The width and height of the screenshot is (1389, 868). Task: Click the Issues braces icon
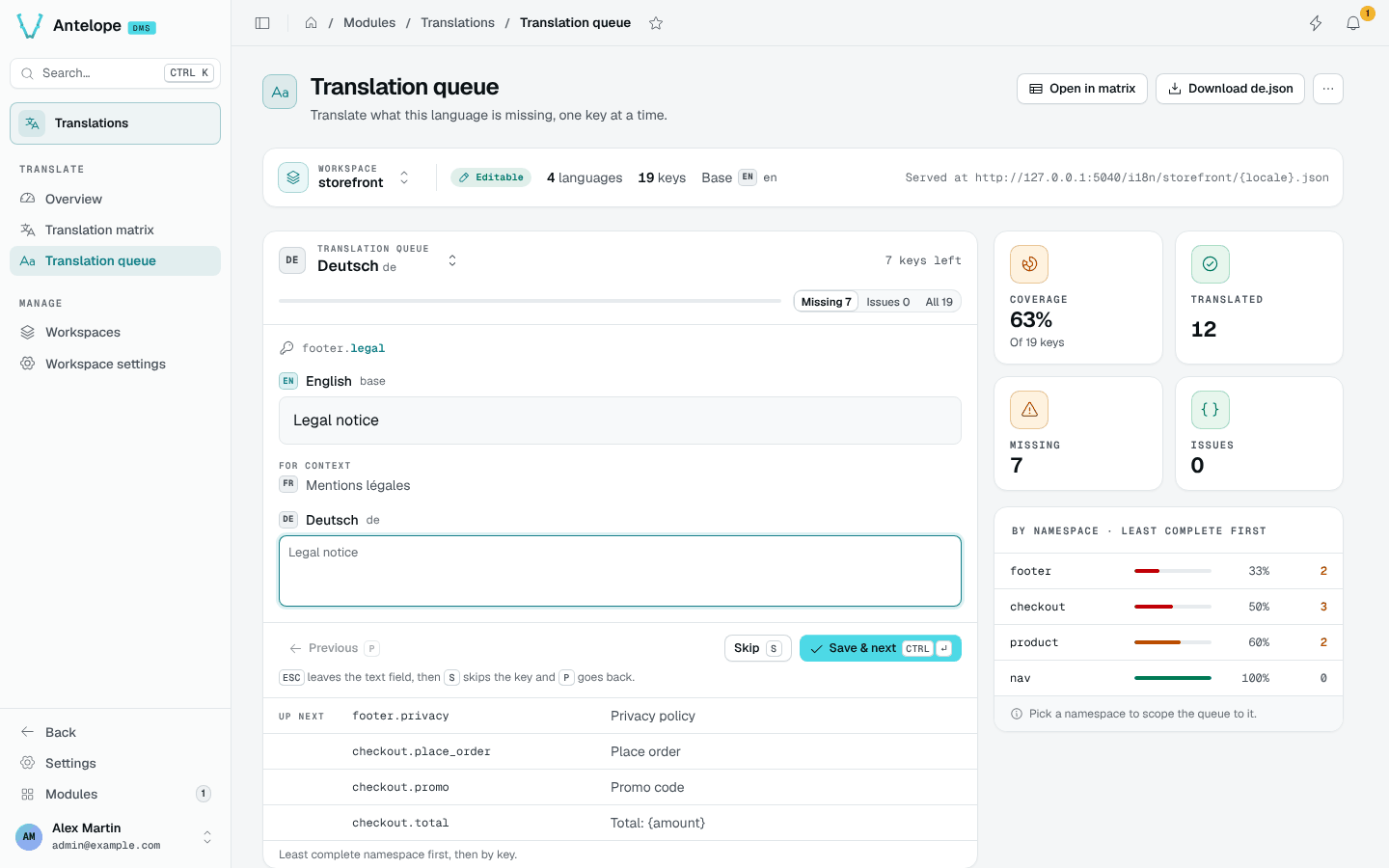(1211, 410)
